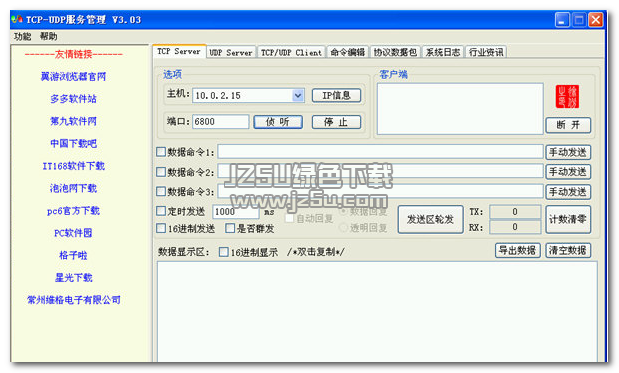
Task: Click the 清空数据 button
Action: coord(568,250)
